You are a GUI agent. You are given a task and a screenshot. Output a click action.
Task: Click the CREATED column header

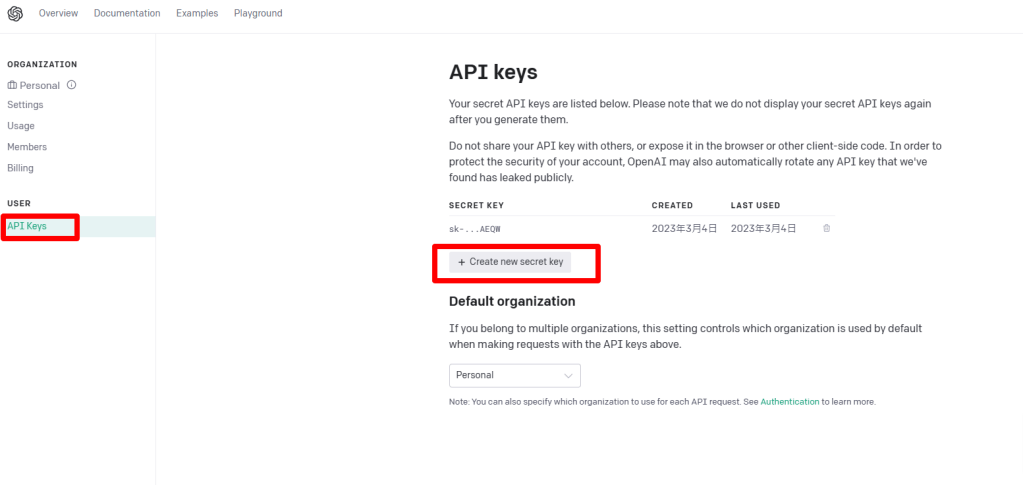672,205
